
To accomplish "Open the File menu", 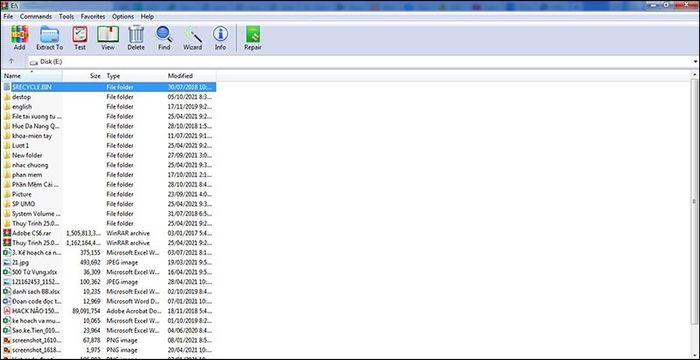I will tap(8, 17).
